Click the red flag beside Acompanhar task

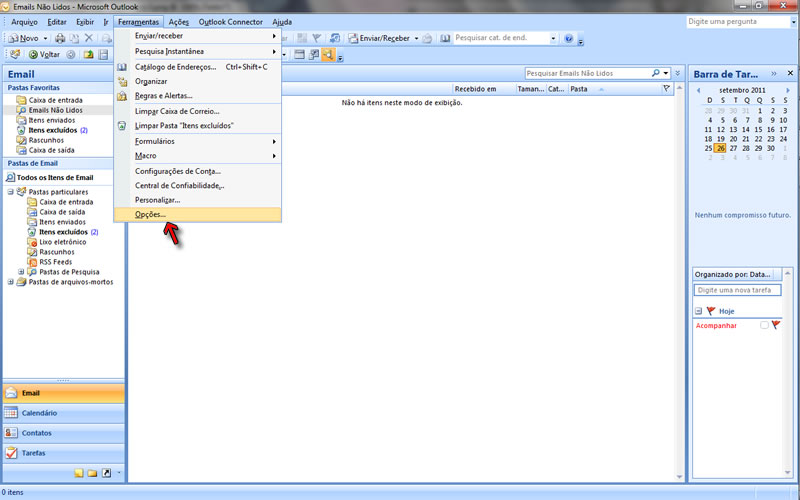(776, 324)
